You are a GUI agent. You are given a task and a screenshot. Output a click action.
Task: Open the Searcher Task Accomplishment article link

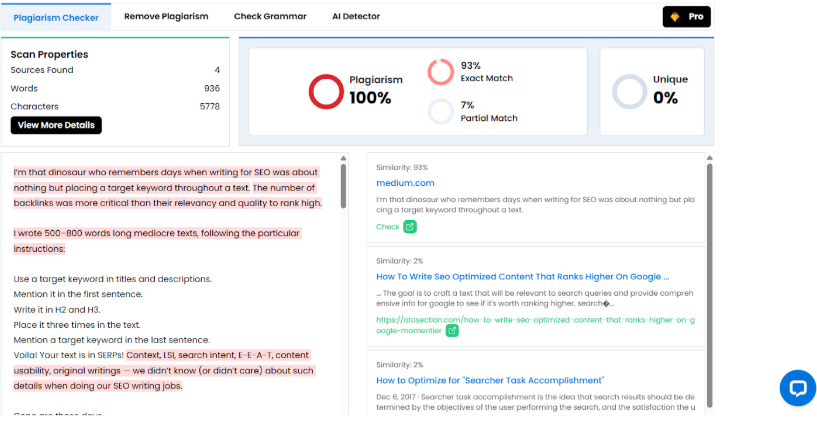point(490,380)
